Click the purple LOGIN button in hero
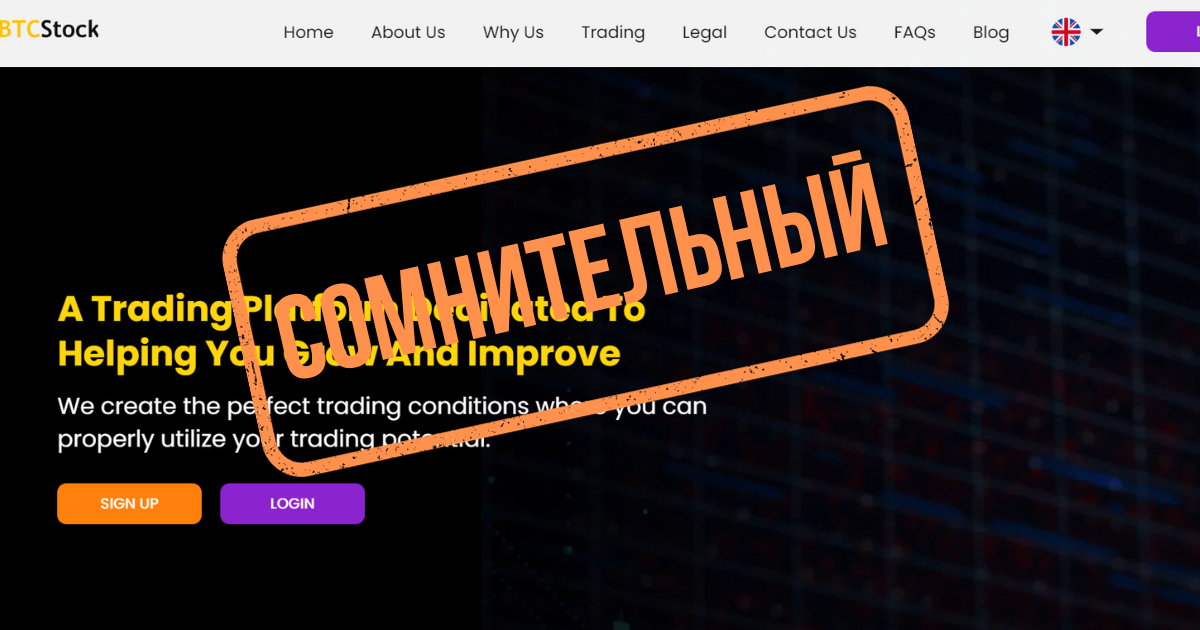This screenshot has height=630, width=1200. 292,504
